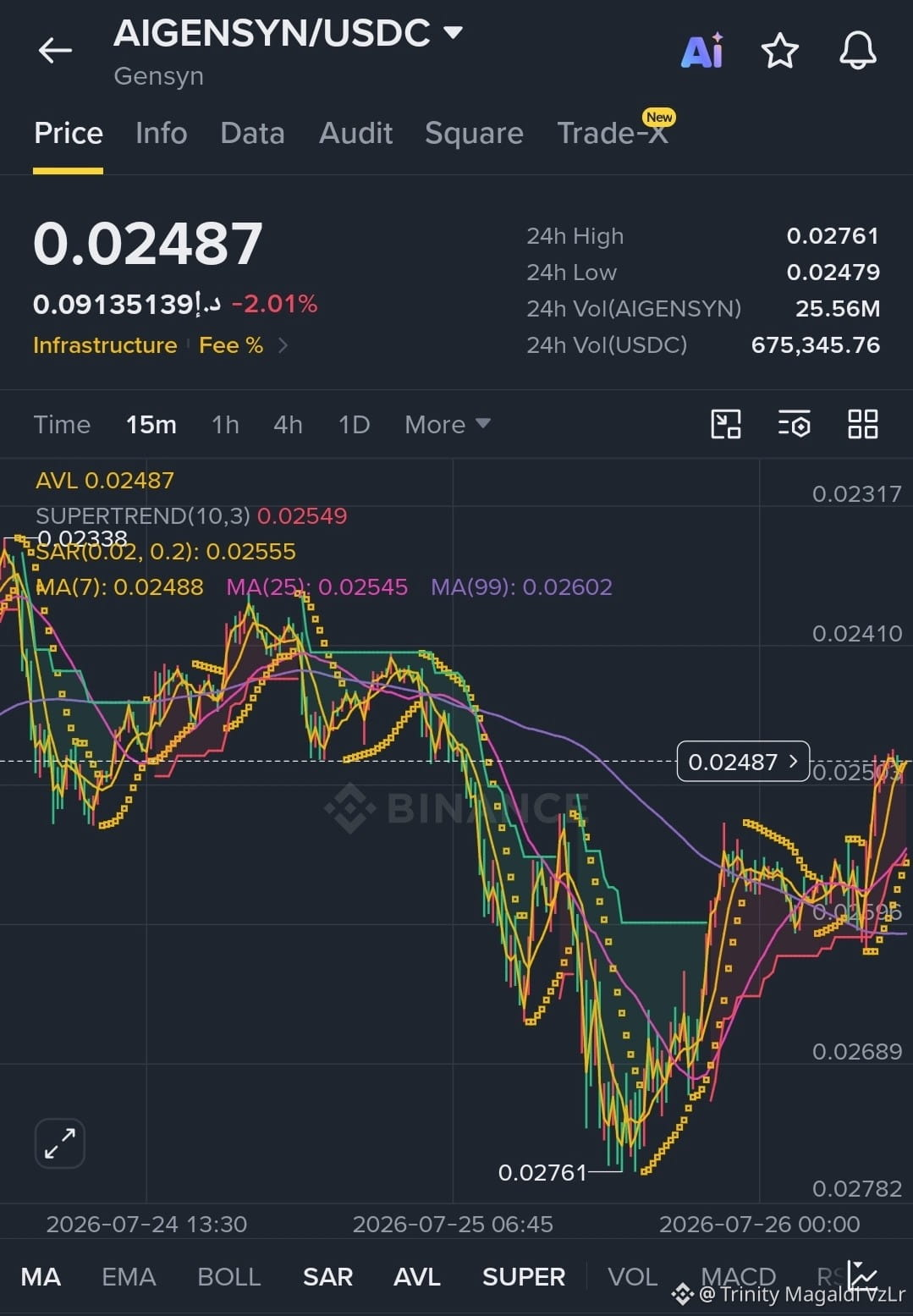Open chart drawing tools icon
The width and height of the screenshot is (913, 1316).
(726, 424)
